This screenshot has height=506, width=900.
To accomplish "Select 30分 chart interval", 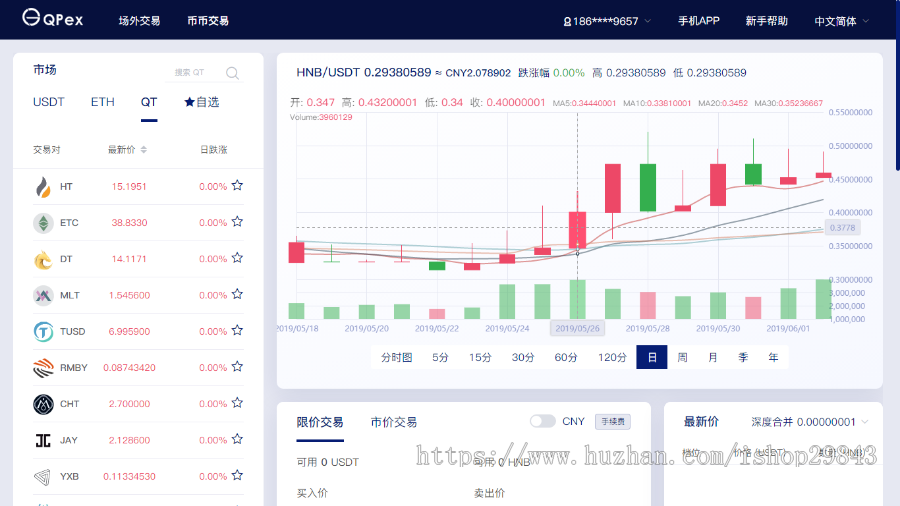I will 523,357.
